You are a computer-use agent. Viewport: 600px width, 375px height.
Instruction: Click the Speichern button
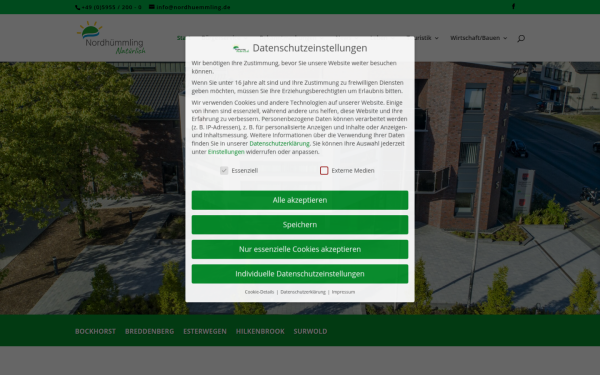coord(300,225)
